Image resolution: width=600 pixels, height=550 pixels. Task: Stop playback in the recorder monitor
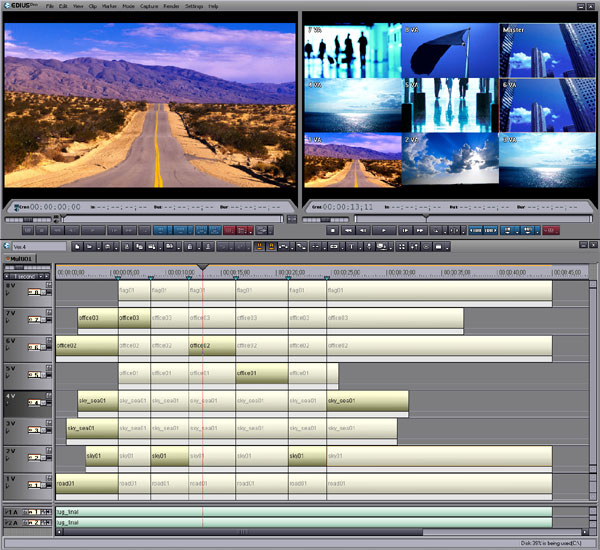tap(333, 230)
